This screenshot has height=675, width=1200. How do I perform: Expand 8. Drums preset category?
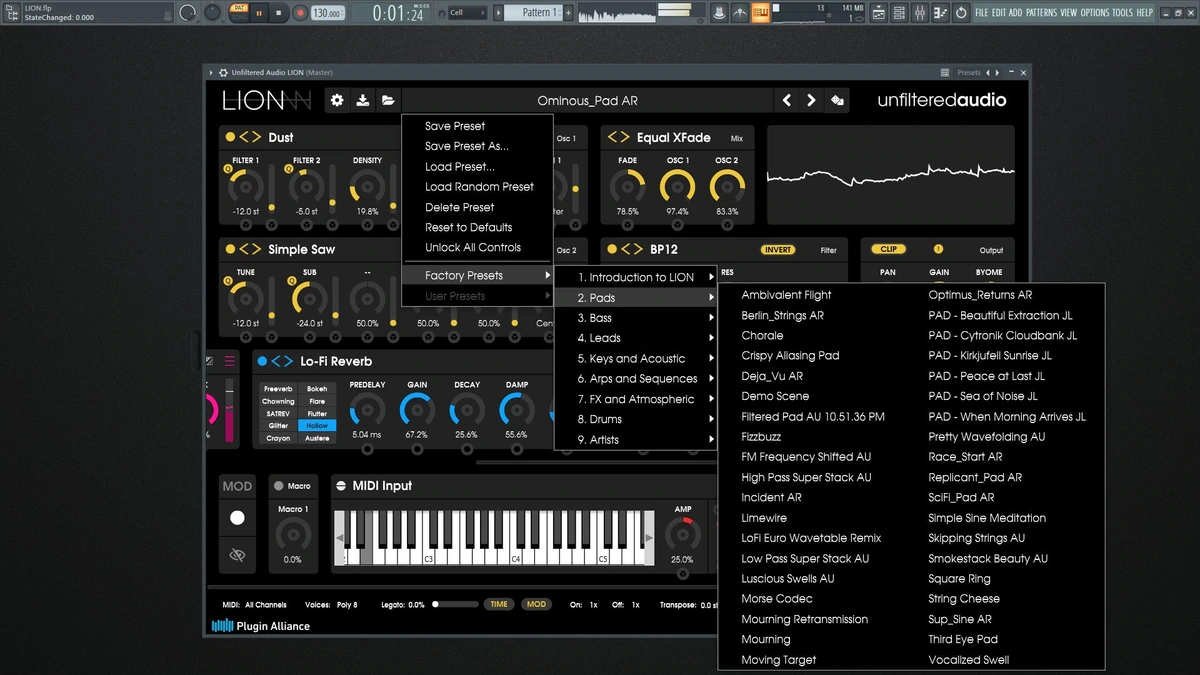636,419
